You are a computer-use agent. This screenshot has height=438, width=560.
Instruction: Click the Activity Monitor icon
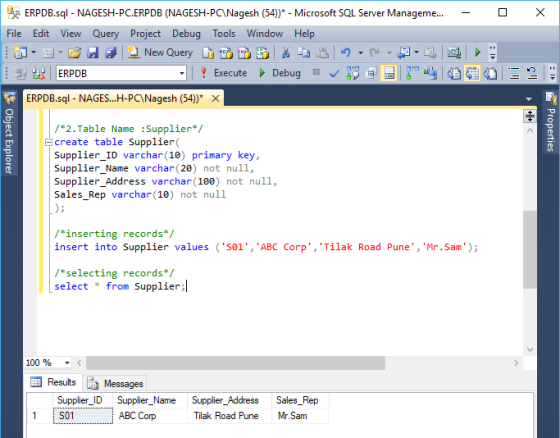click(x=454, y=53)
